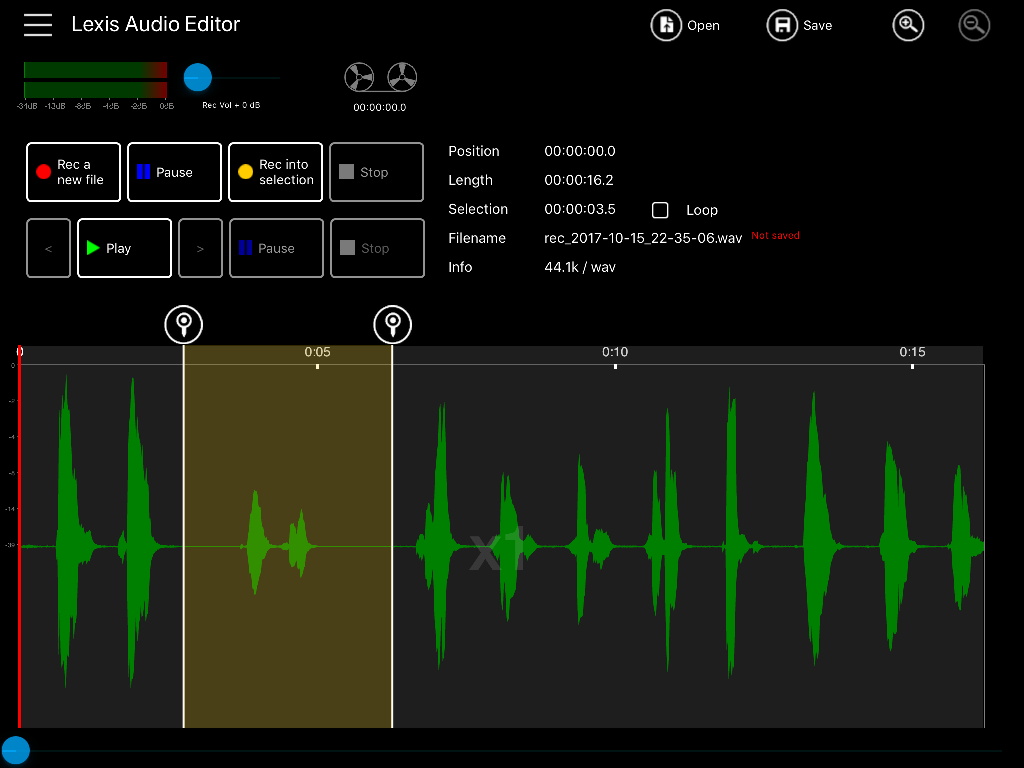Click Rec into selection button
The width and height of the screenshot is (1024, 768).
pyautogui.click(x=276, y=172)
